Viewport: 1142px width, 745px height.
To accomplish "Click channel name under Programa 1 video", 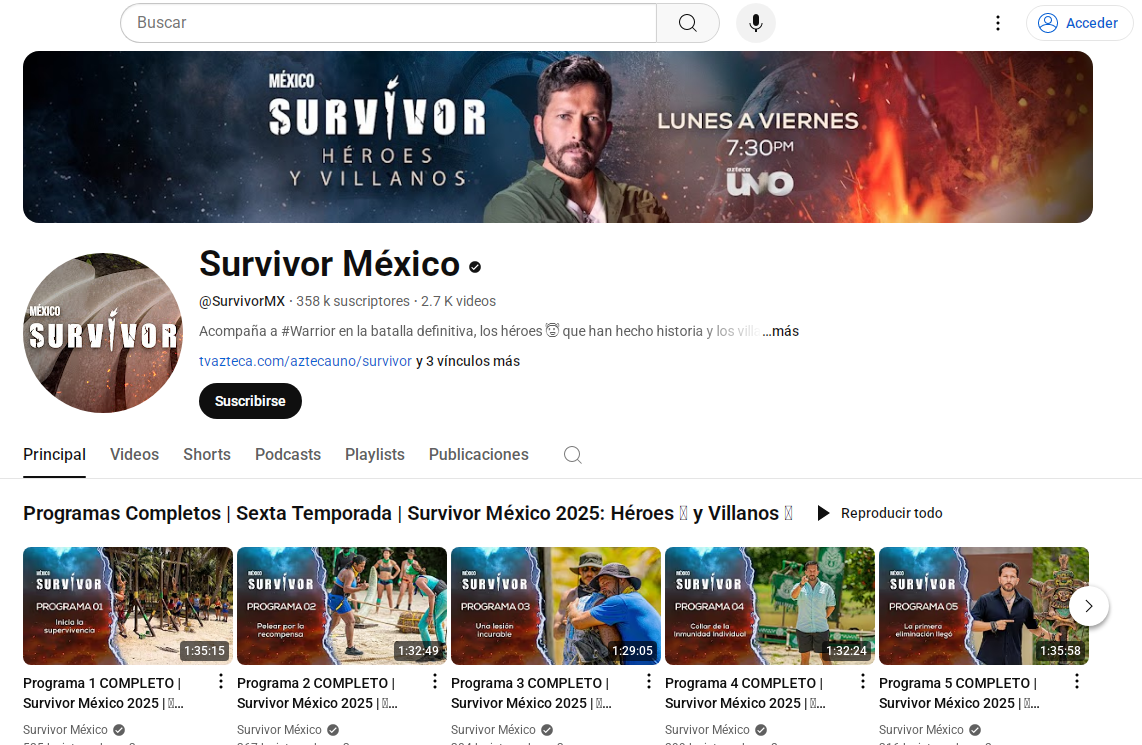I will pyautogui.click(x=66, y=730).
